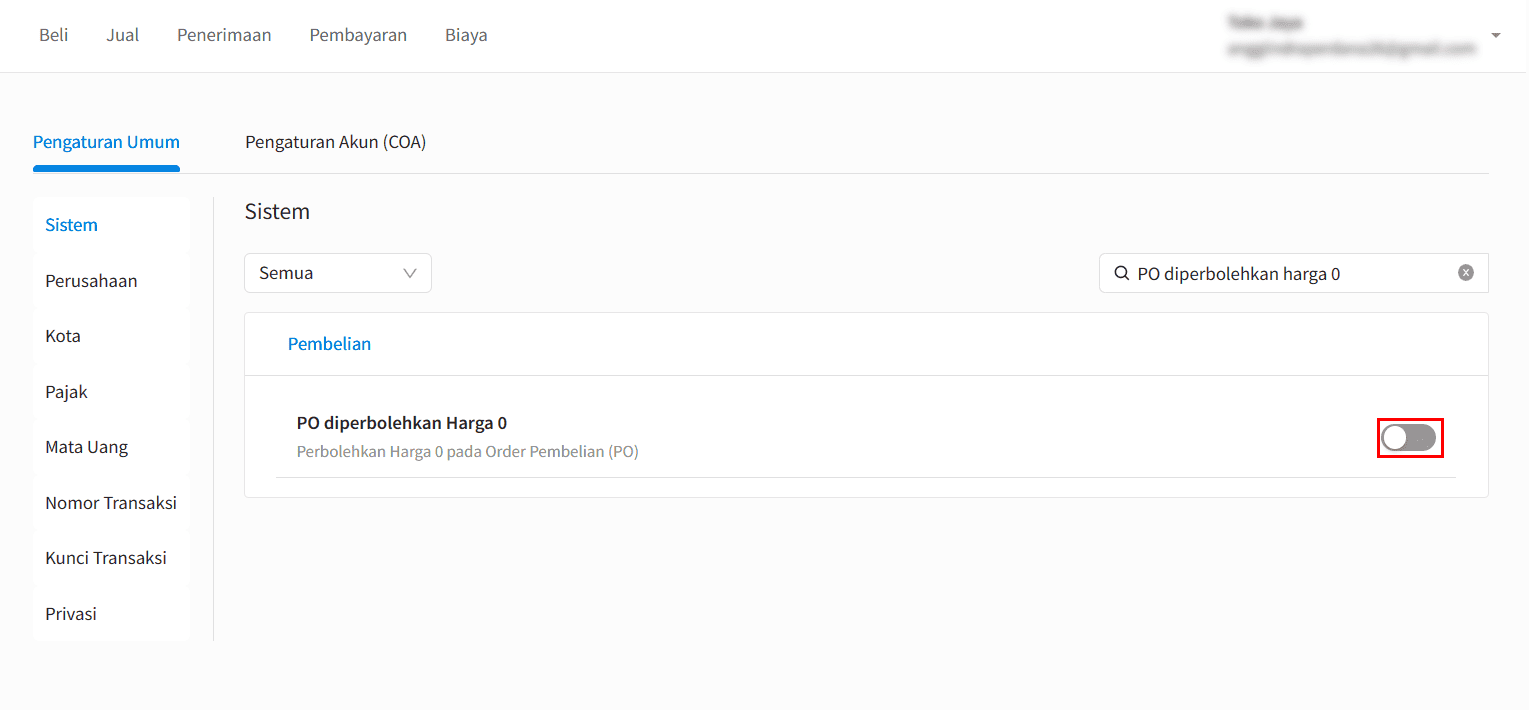The width and height of the screenshot is (1529, 710).
Task: Click the Semua dropdown chevron
Action: click(410, 273)
